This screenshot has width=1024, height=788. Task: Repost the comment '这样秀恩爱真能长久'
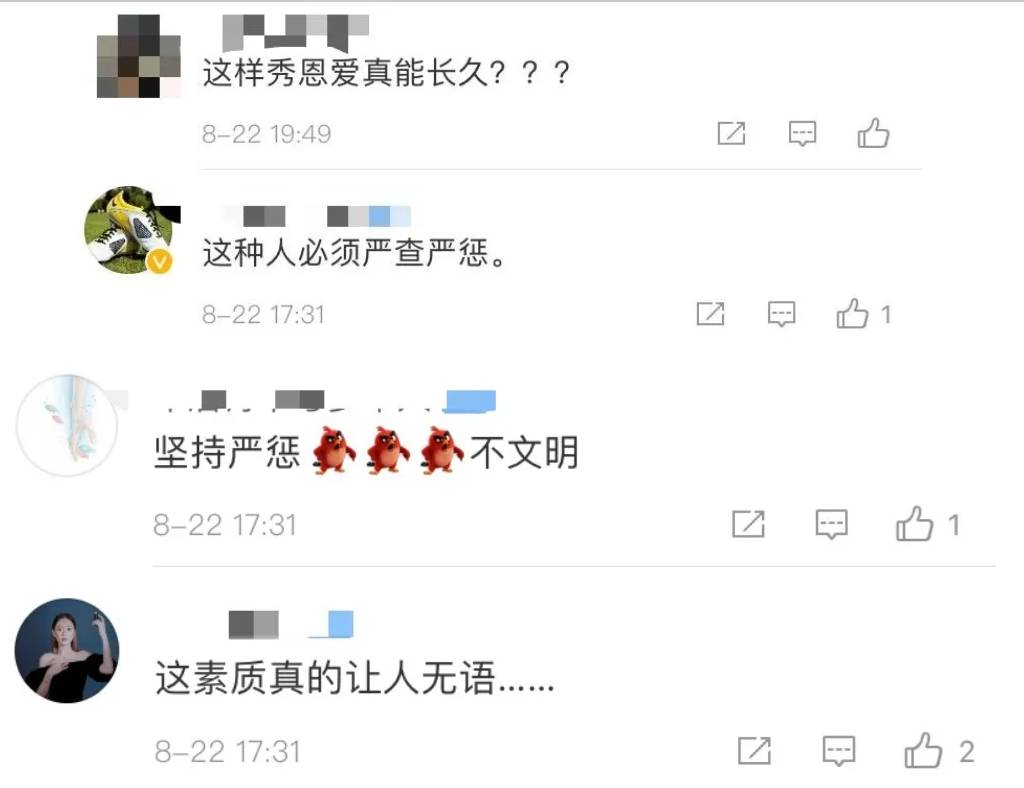tap(731, 133)
